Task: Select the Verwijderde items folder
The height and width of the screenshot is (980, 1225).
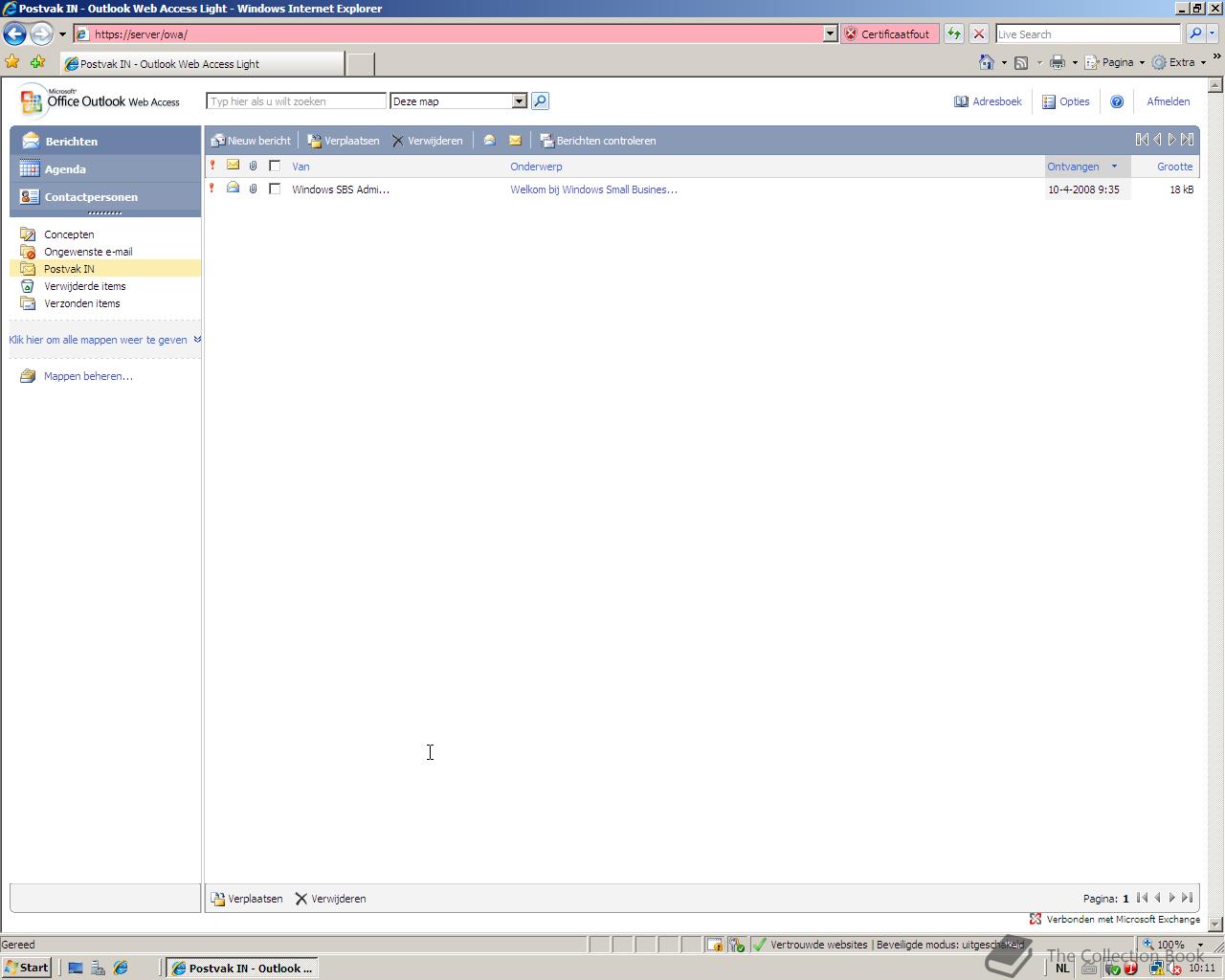Action: tap(84, 286)
